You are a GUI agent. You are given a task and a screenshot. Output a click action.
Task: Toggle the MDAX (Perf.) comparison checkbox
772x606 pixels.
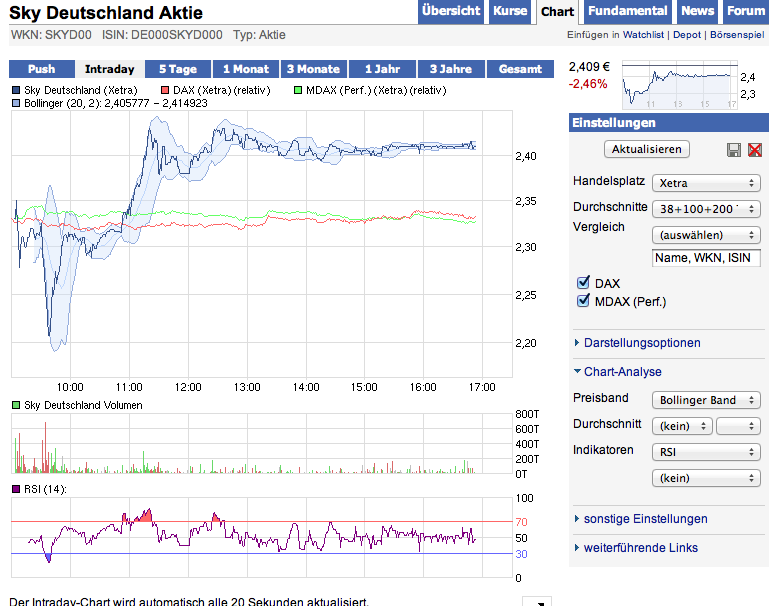[583, 301]
